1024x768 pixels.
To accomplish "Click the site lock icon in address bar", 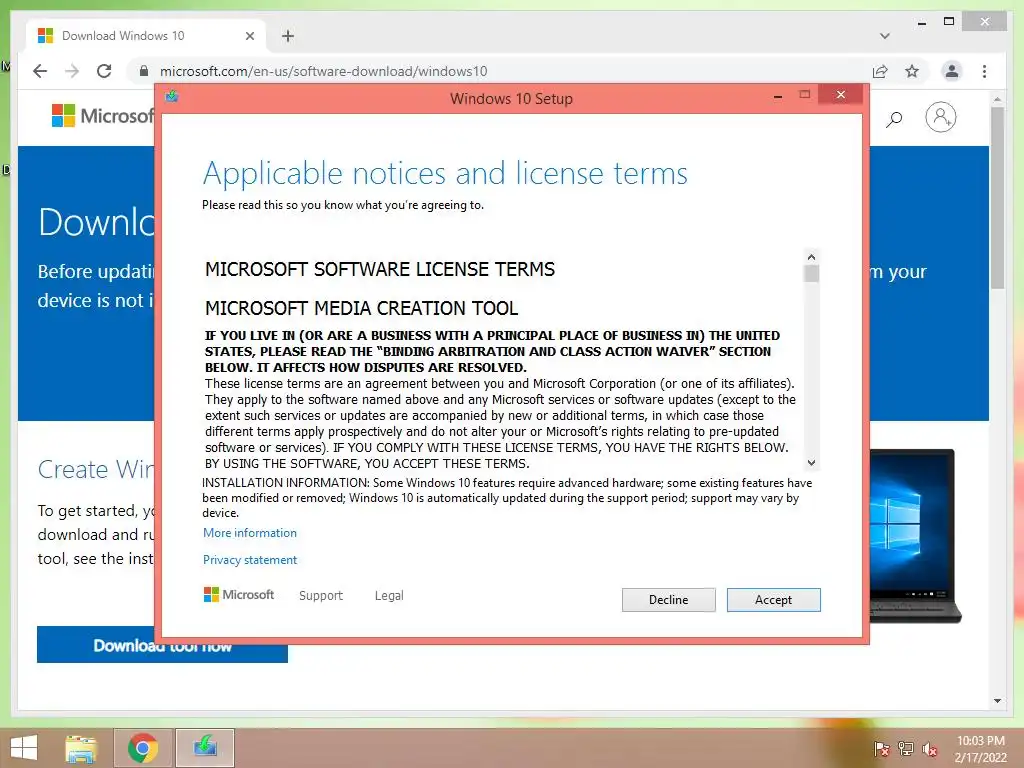I will click(x=144, y=71).
